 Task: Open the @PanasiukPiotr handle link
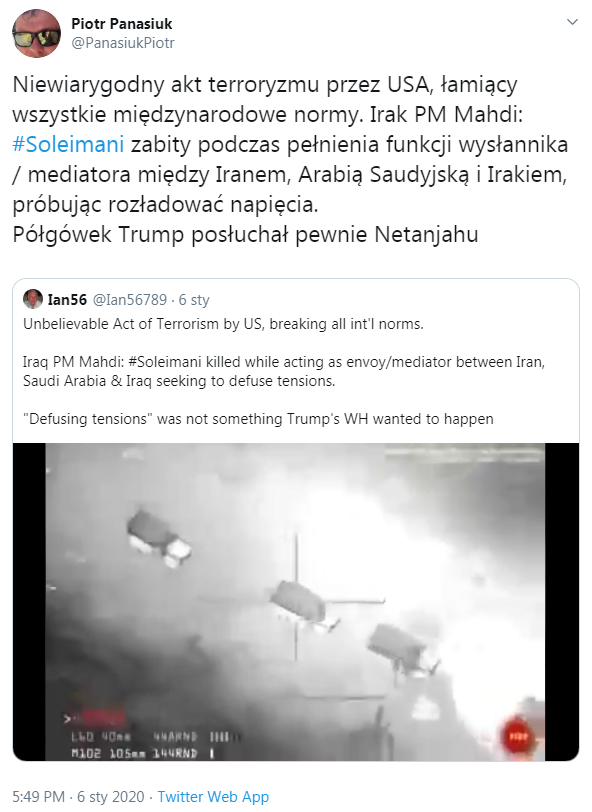pyautogui.click(x=123, y=43)
